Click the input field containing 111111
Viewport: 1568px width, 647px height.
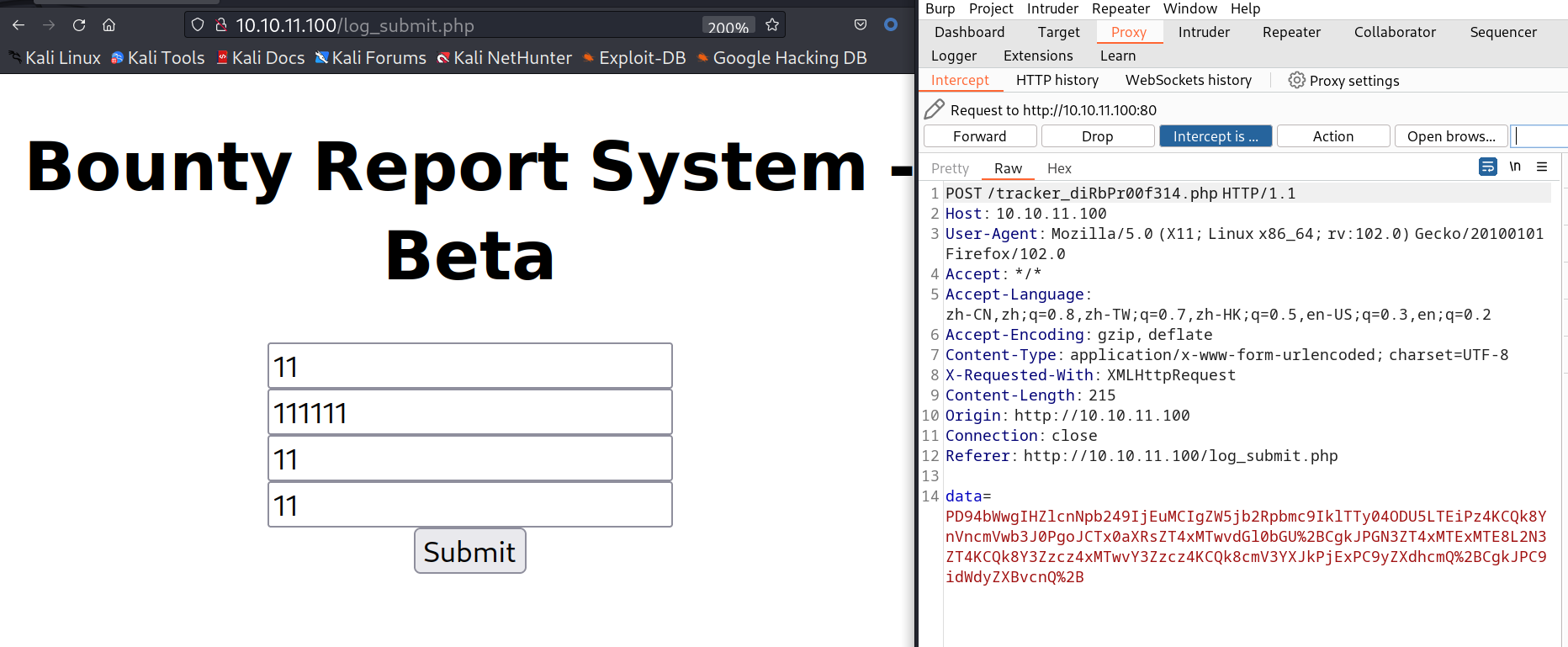(469, 412)
